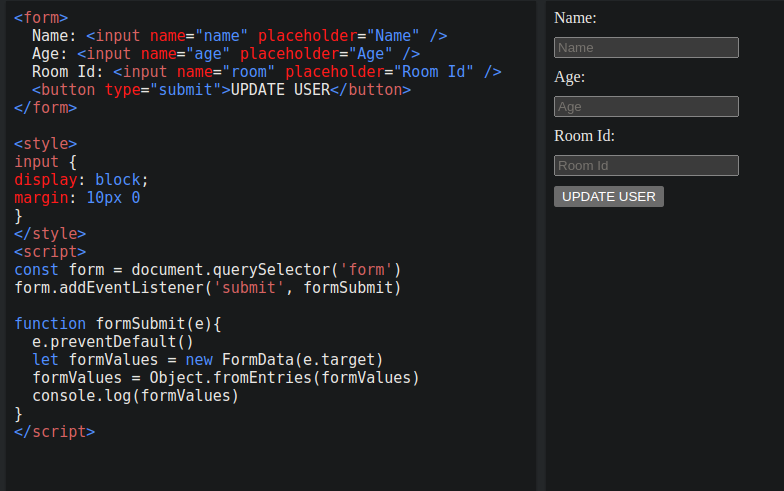Click the divider between code and preview
784x491 pixels.
tap(540, 246)
